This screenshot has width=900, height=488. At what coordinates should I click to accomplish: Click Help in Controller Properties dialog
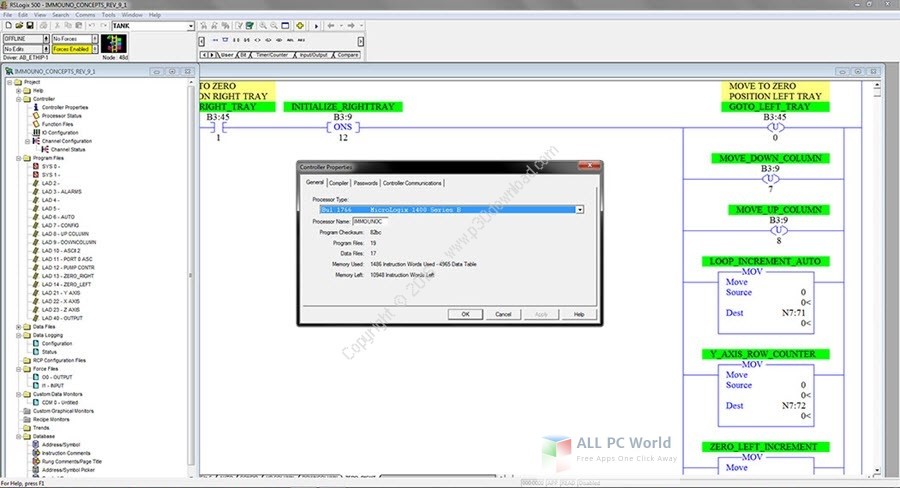(579, 315)
